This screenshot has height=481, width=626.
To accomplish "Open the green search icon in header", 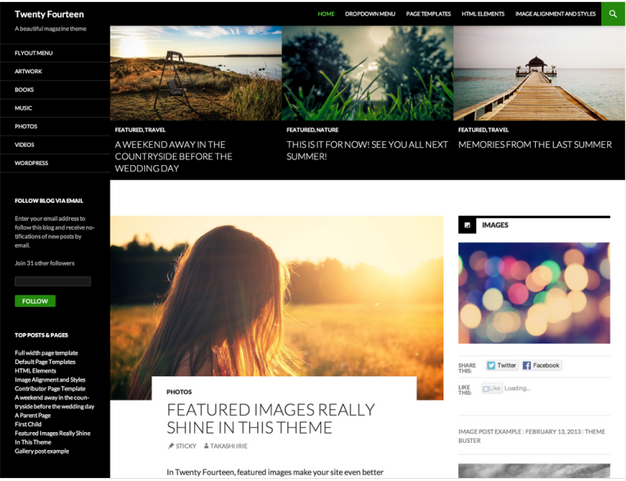I will pos(613,14).
